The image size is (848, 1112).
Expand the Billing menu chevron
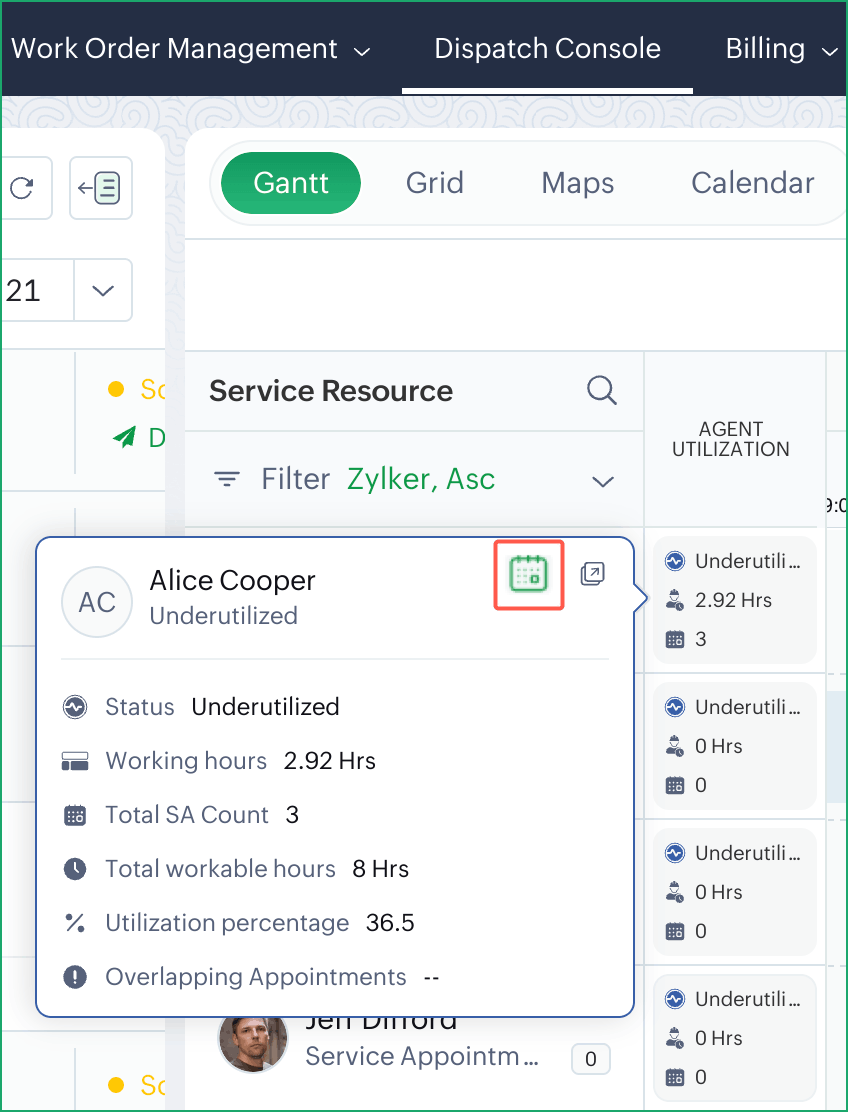coord(828,51)
